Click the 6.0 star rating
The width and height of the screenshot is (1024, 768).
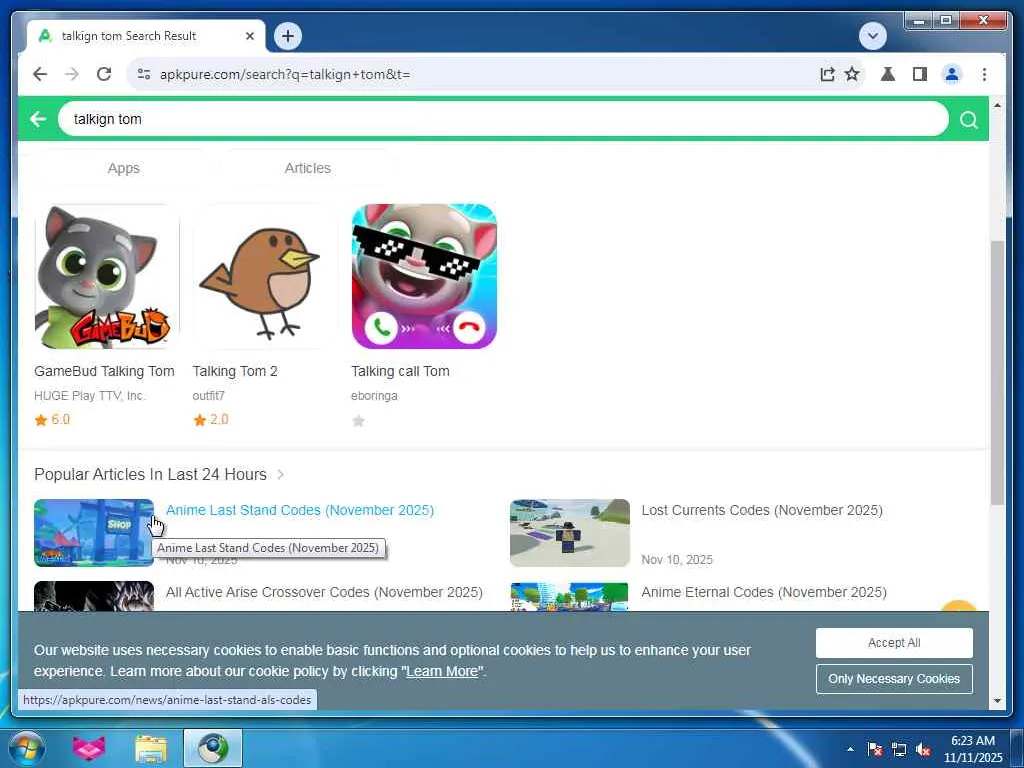52,420
